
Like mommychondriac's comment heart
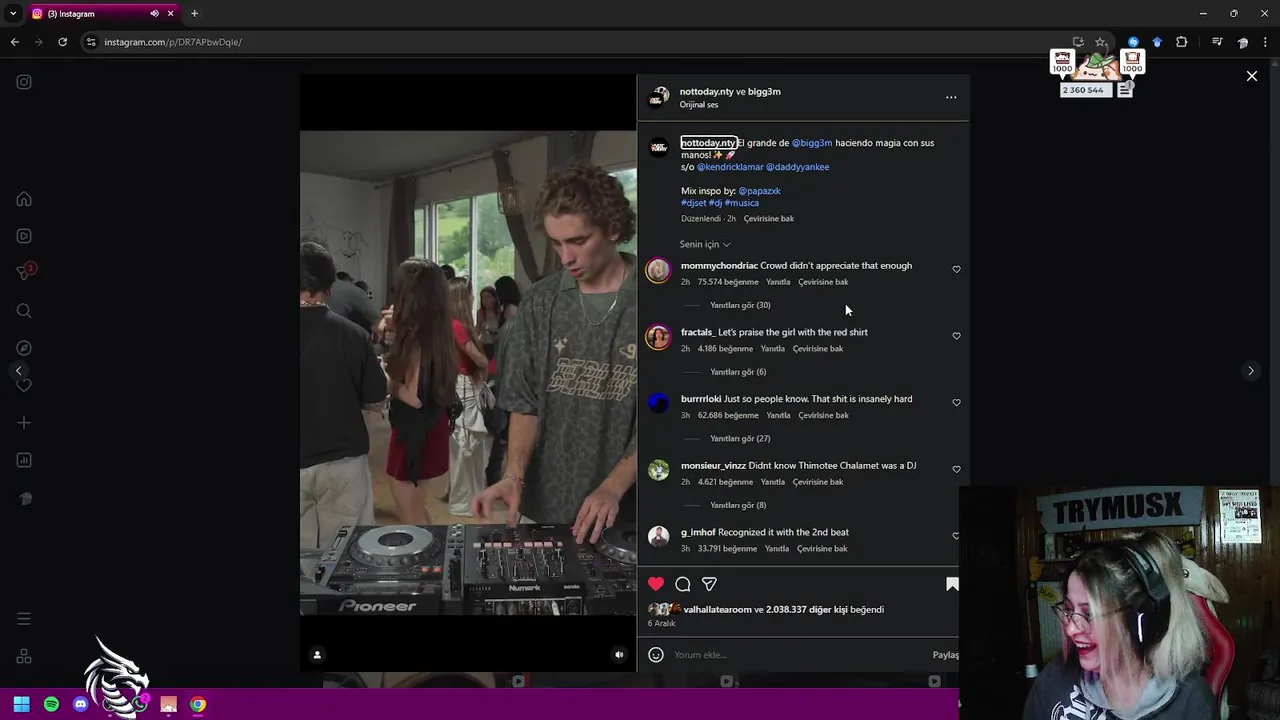click(956, 269)
